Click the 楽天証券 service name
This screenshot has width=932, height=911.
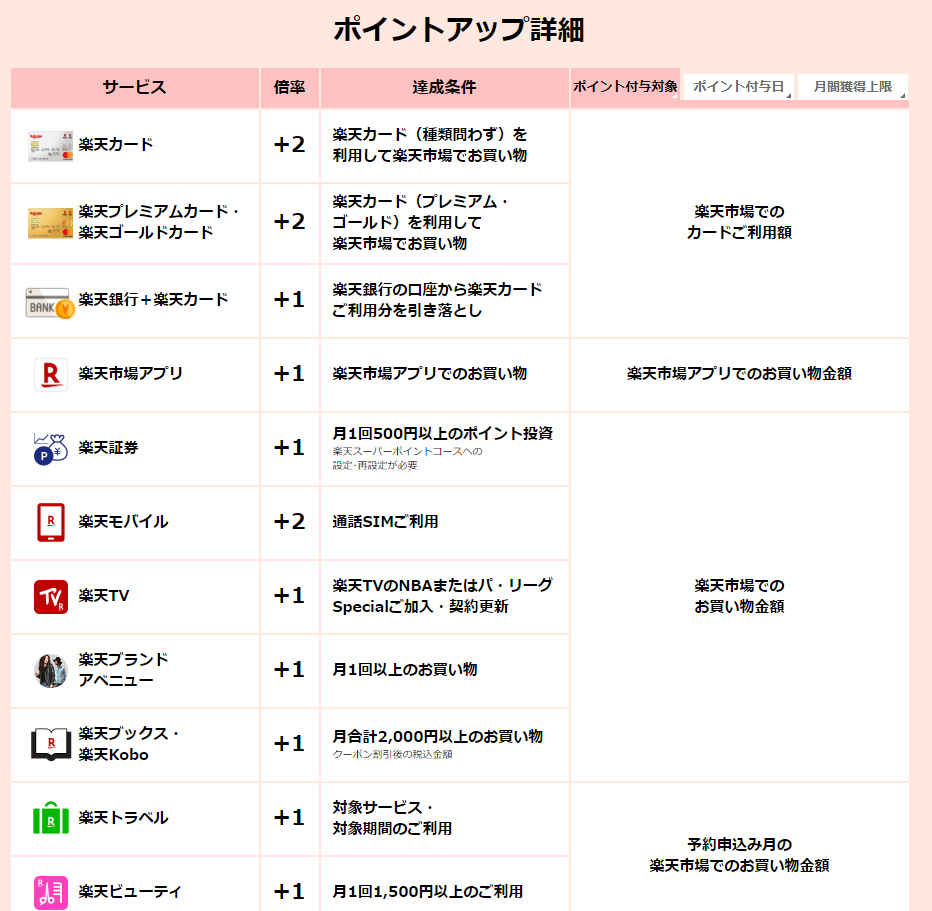pyautogui.click(x=108, y=448)
